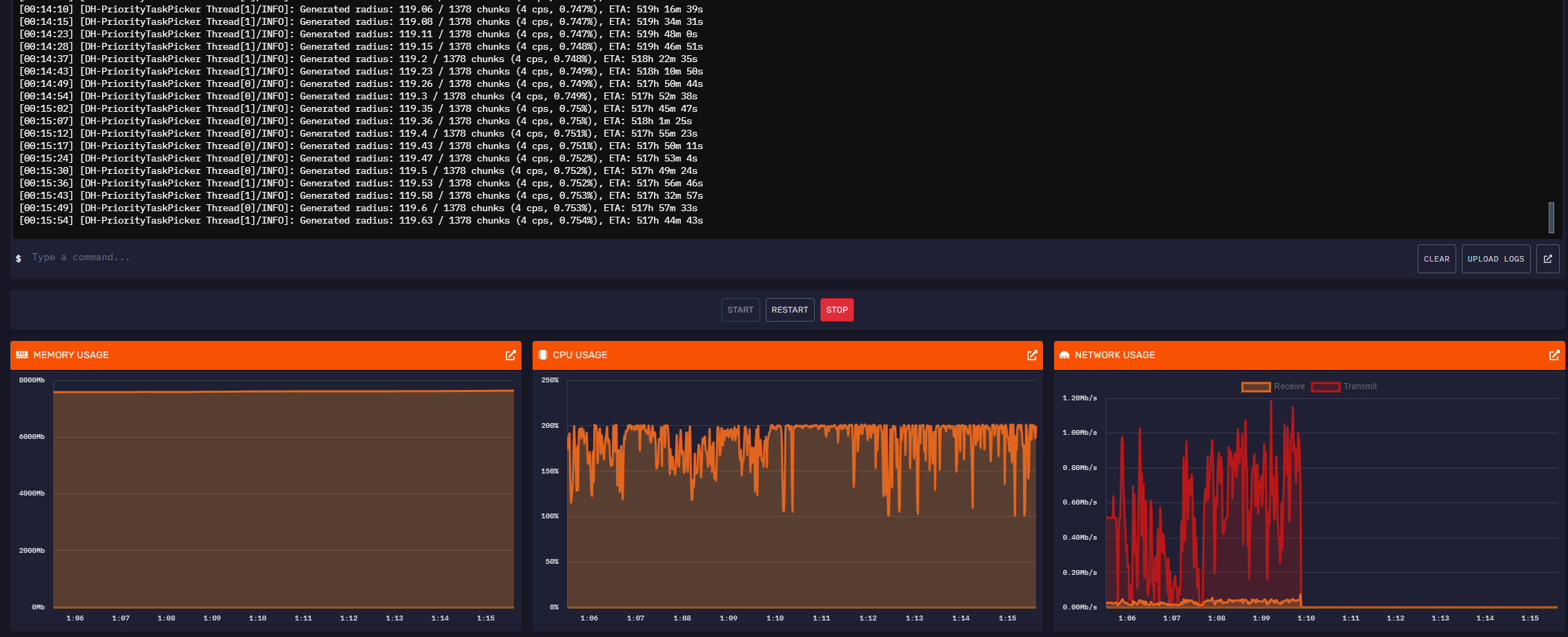1568x637 pixels.
Task: Click the NETWORK USAGE panel title
Action: (1115, 355)
